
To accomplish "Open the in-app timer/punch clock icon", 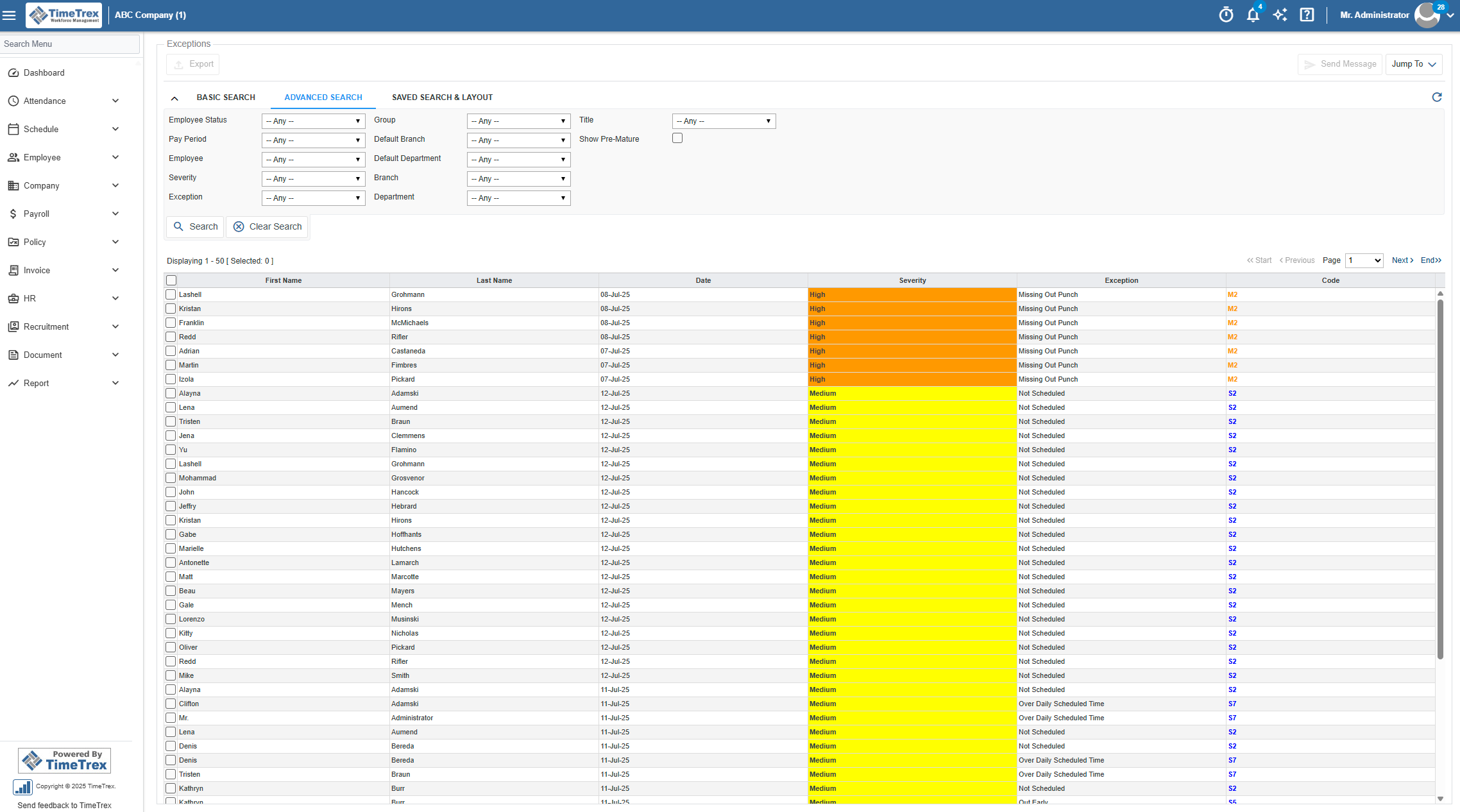I will pyautogui.click(x=1225, y=14).
